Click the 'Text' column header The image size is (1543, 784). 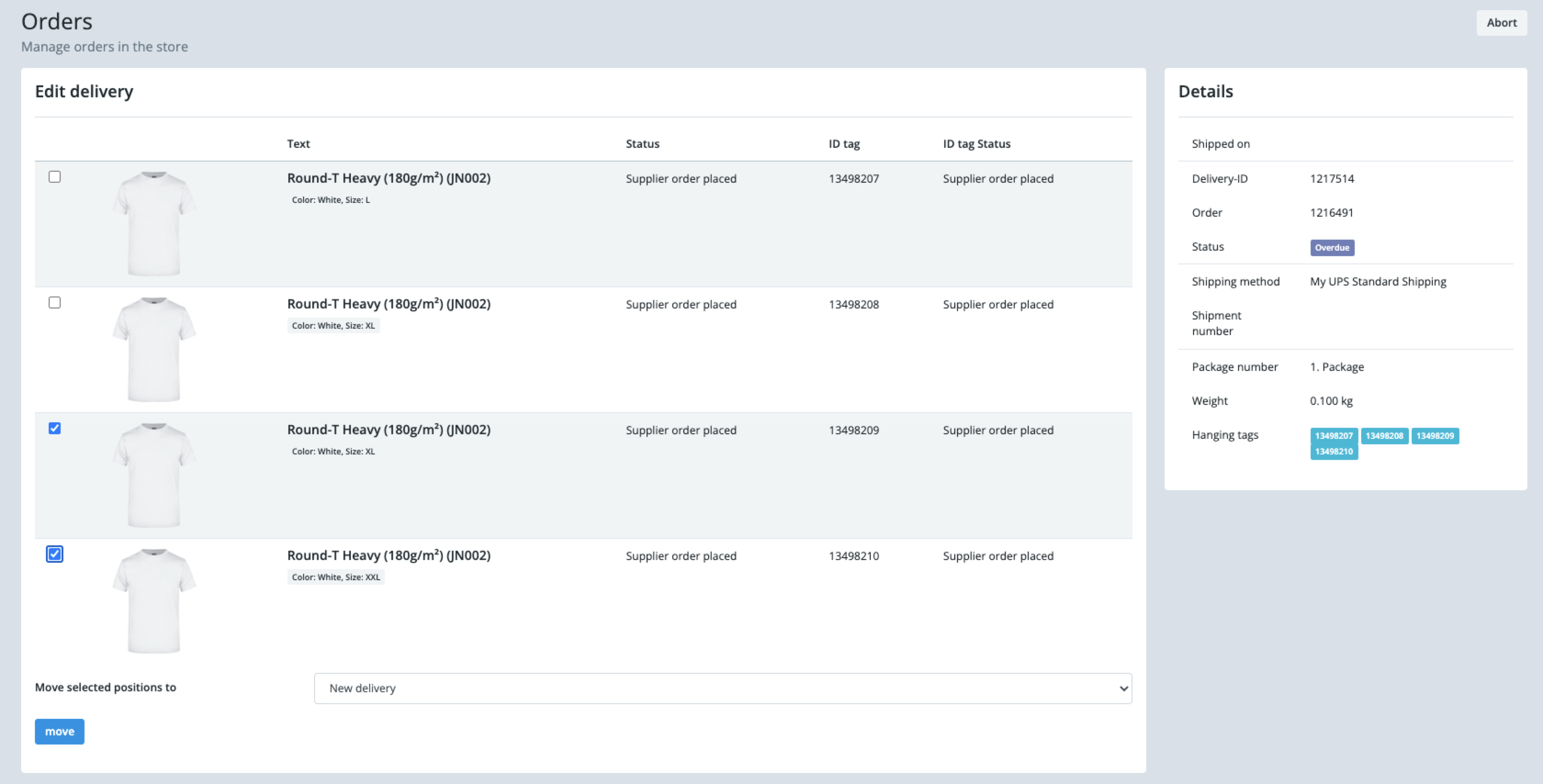(x=298, y=144)
